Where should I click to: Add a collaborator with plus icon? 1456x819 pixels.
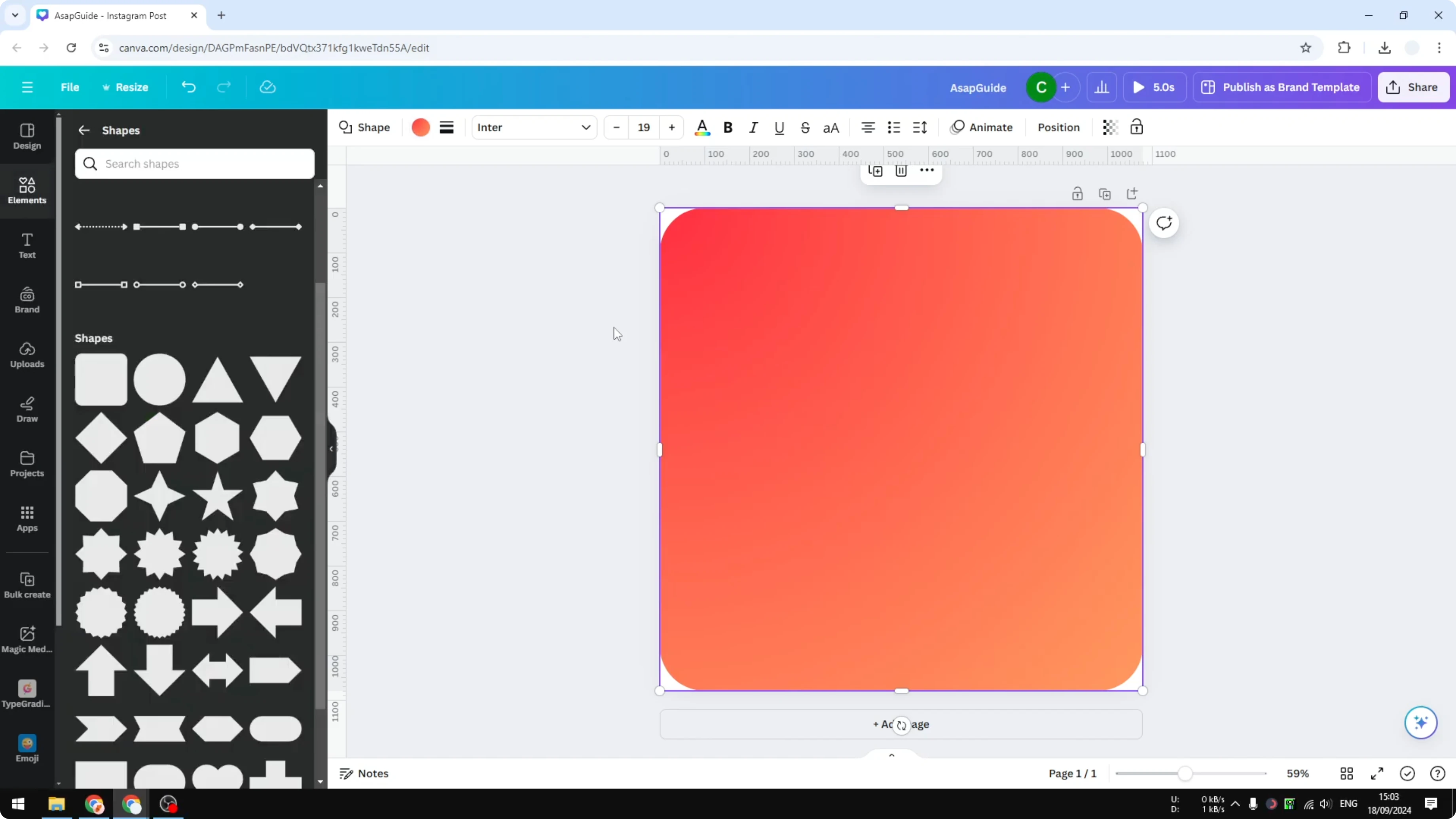(1065, 87)
